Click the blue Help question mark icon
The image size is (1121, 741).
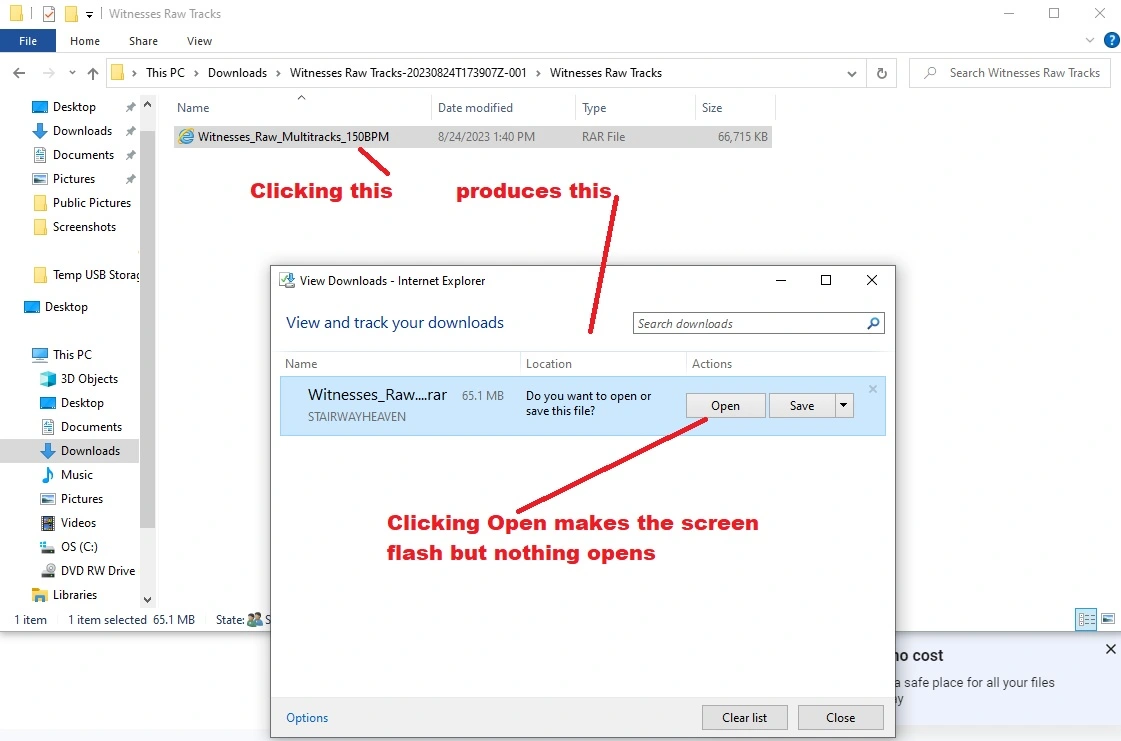[x=1111, y=41]
